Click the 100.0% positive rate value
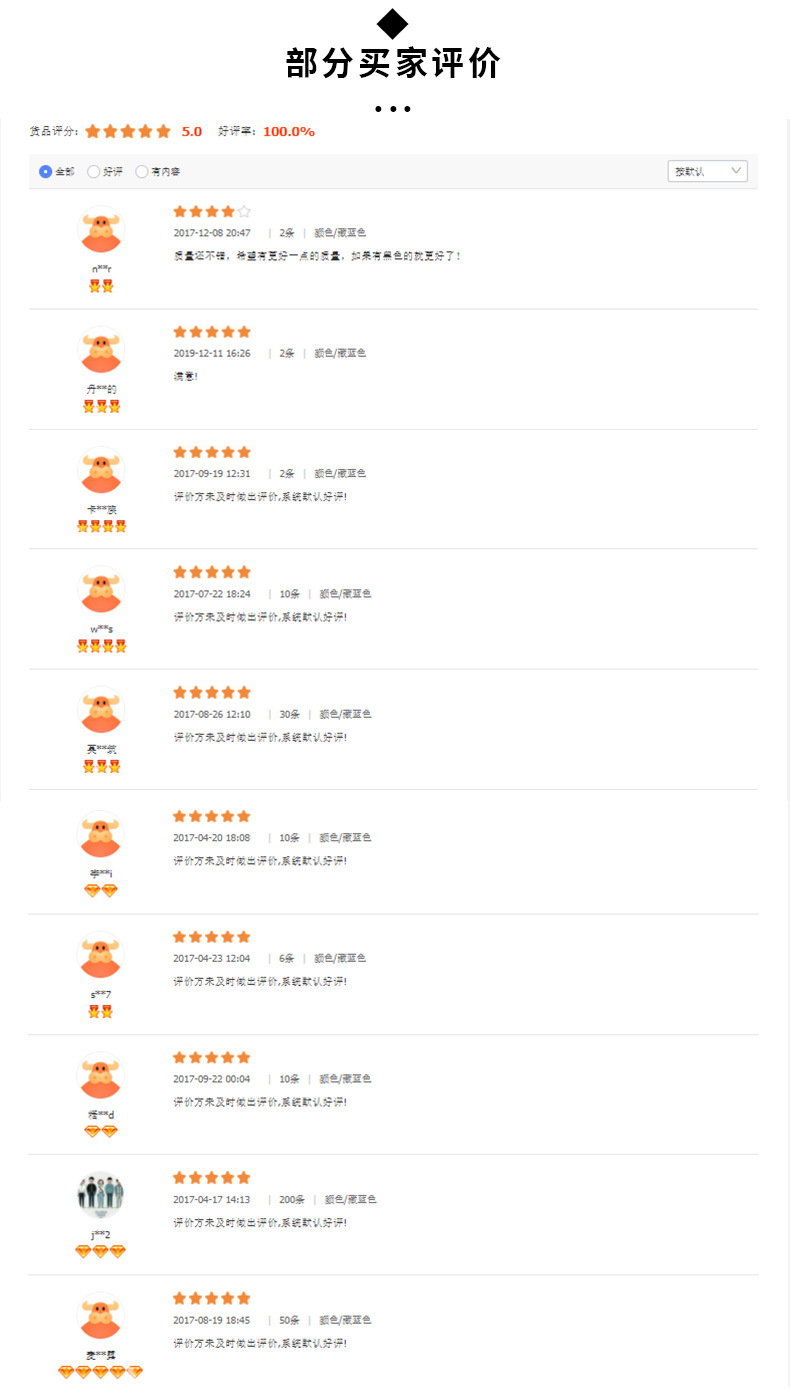Viewport: 790px width, 1391px height. [x=289, y=132]
